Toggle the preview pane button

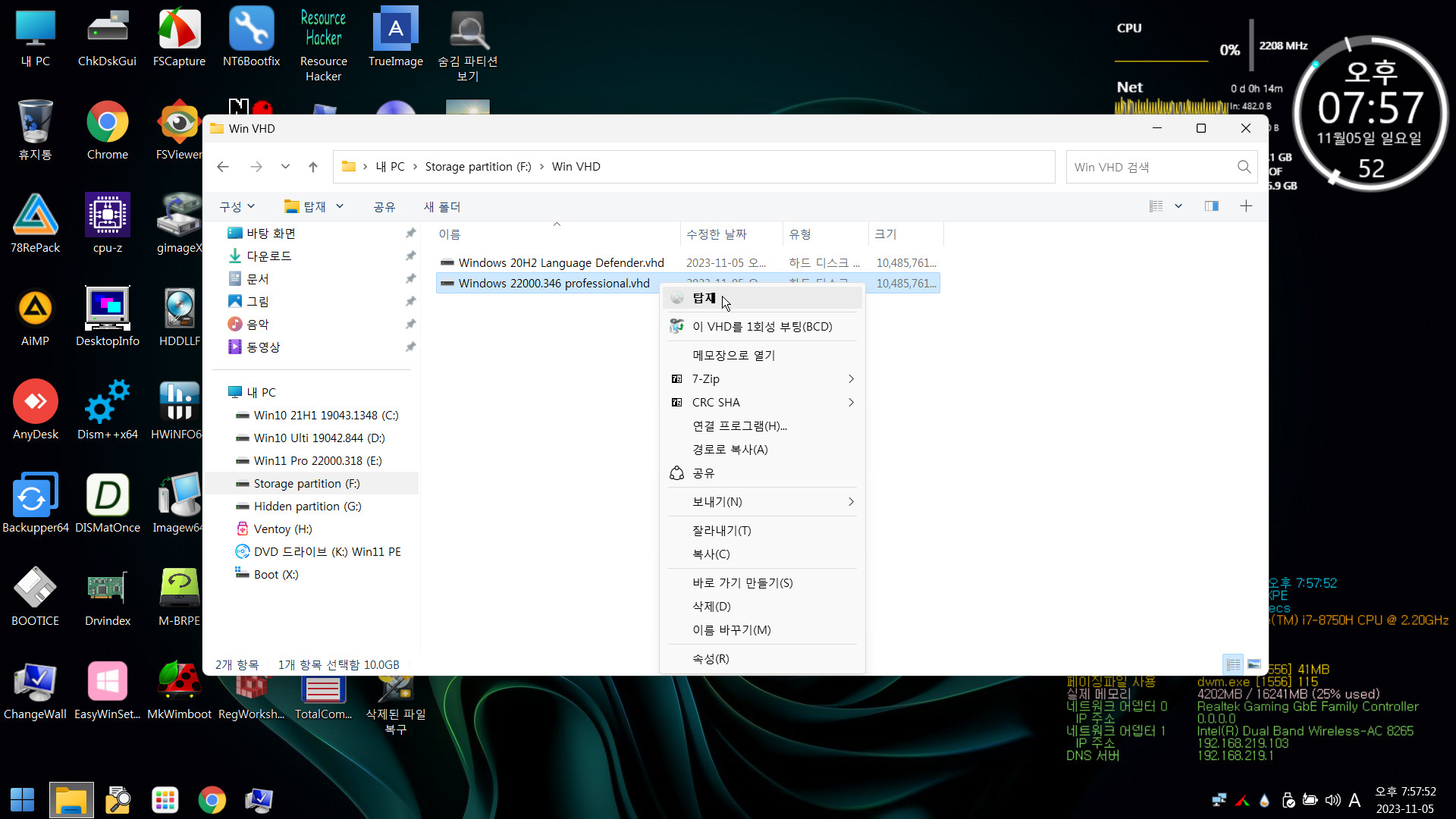coord(1212,206)
